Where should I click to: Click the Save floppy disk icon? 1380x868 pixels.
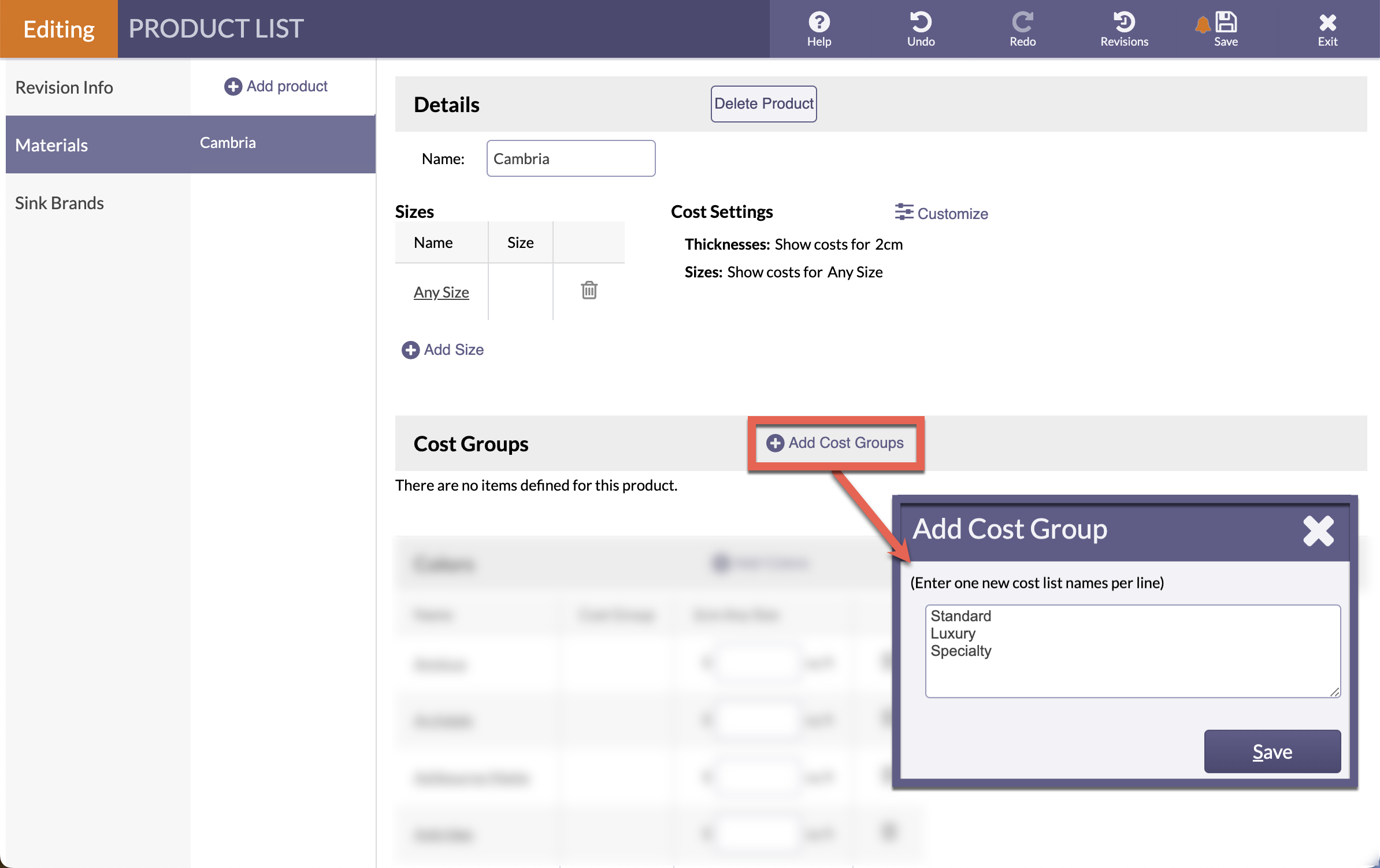[1226, 23]
